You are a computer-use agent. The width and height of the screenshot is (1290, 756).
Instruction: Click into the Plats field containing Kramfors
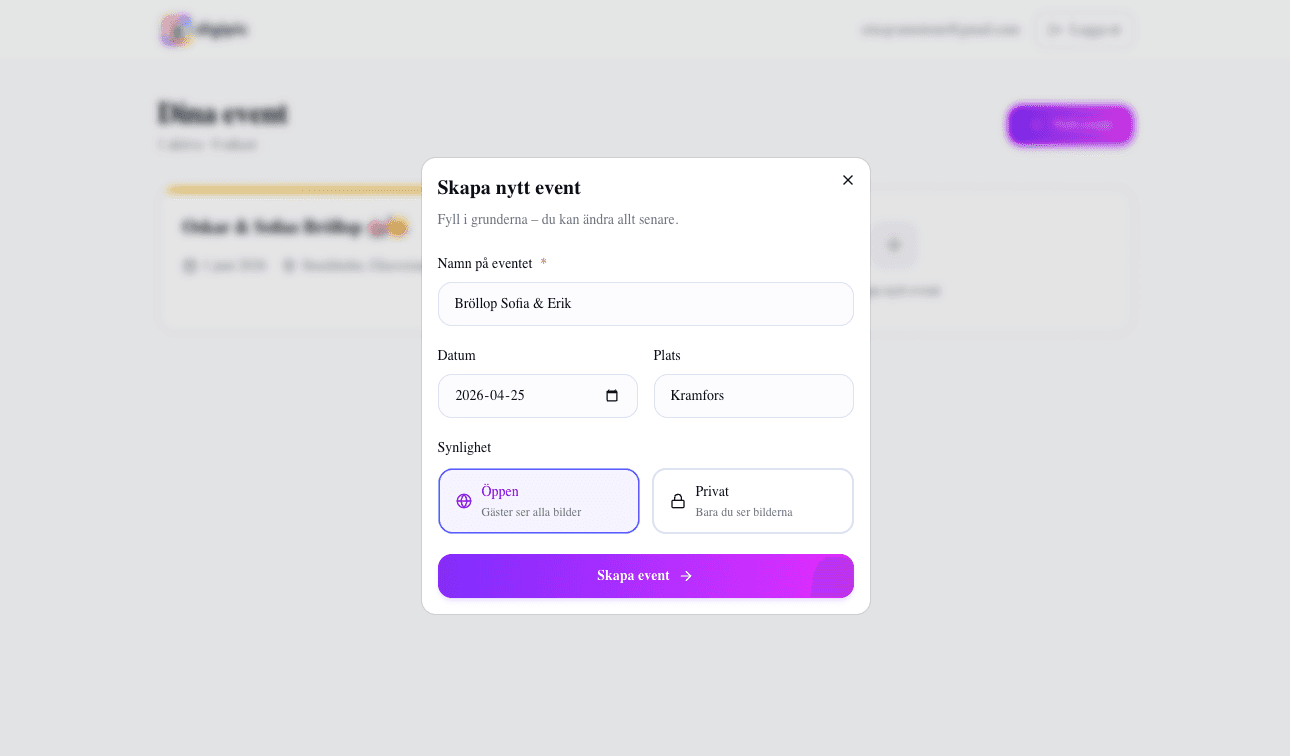click(753, 396)
